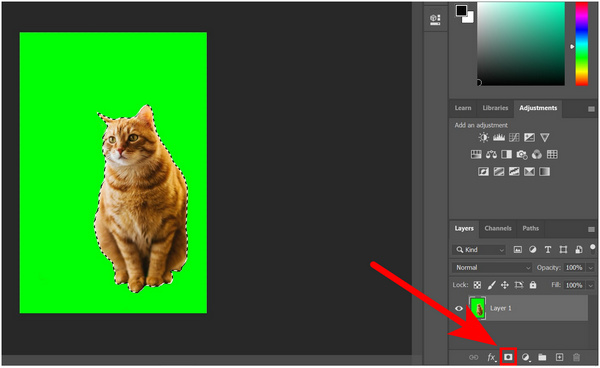Switch to the Learn tab

(x=463, y=108)
